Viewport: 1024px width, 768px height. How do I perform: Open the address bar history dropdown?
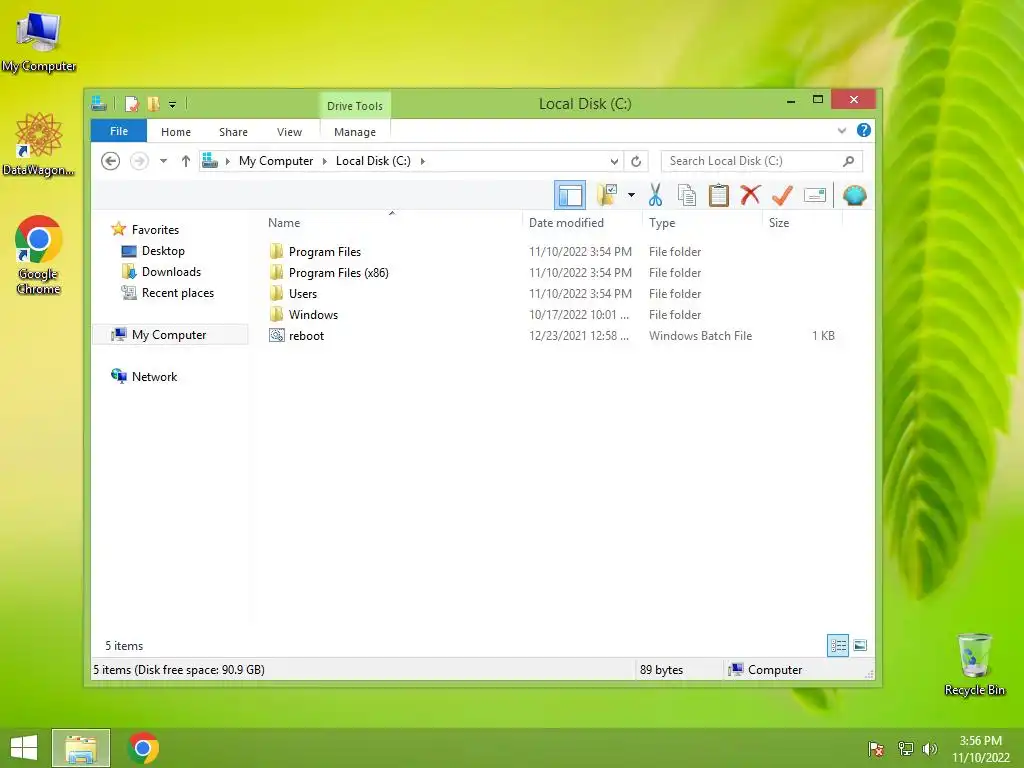(614, 161)
